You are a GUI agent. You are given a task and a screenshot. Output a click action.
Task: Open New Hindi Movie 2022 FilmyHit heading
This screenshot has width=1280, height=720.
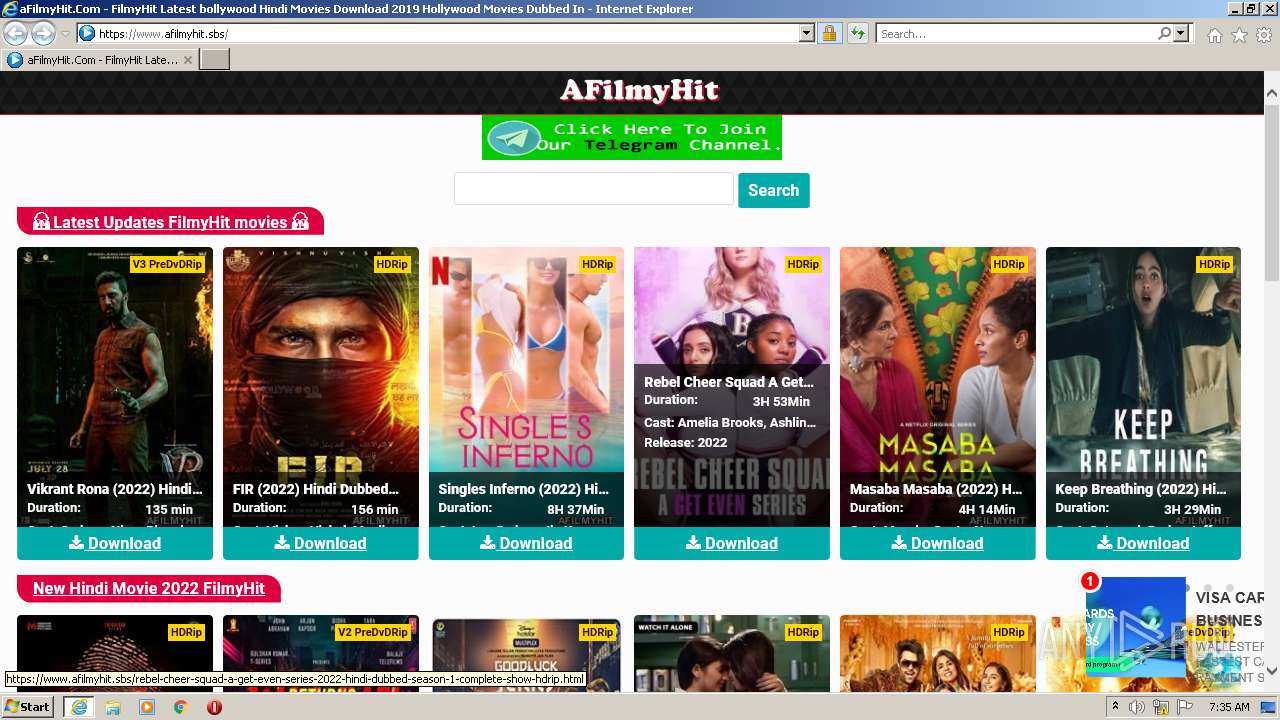(x=149, y=588)
